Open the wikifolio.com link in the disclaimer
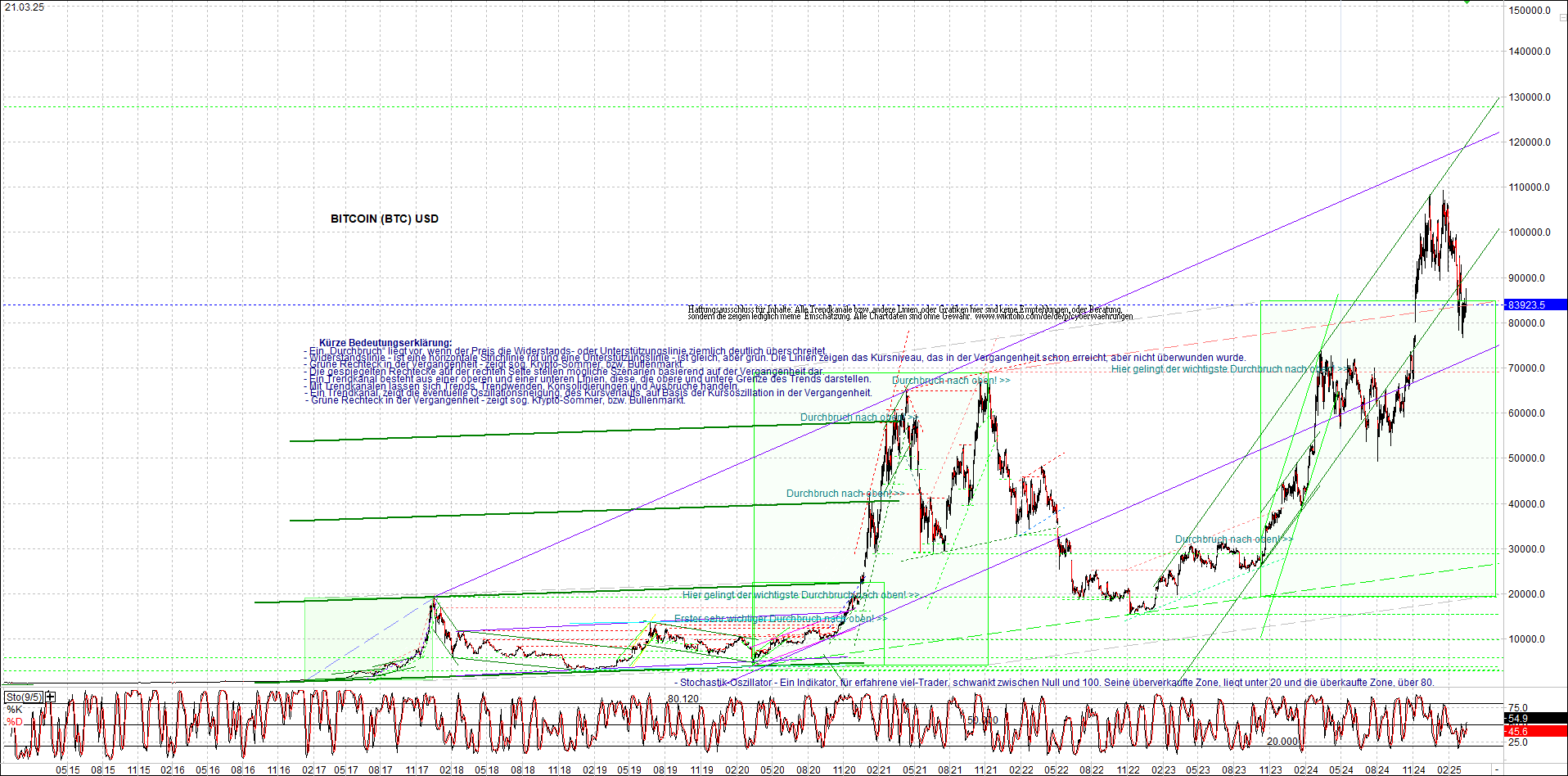Viewport: 1568px width, 776px height. click(1053, 317)
